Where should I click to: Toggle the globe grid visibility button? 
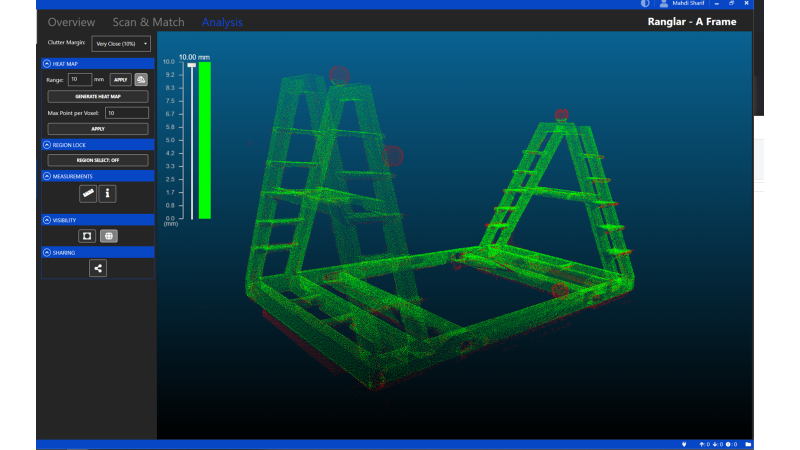click(x=109, y=236)
